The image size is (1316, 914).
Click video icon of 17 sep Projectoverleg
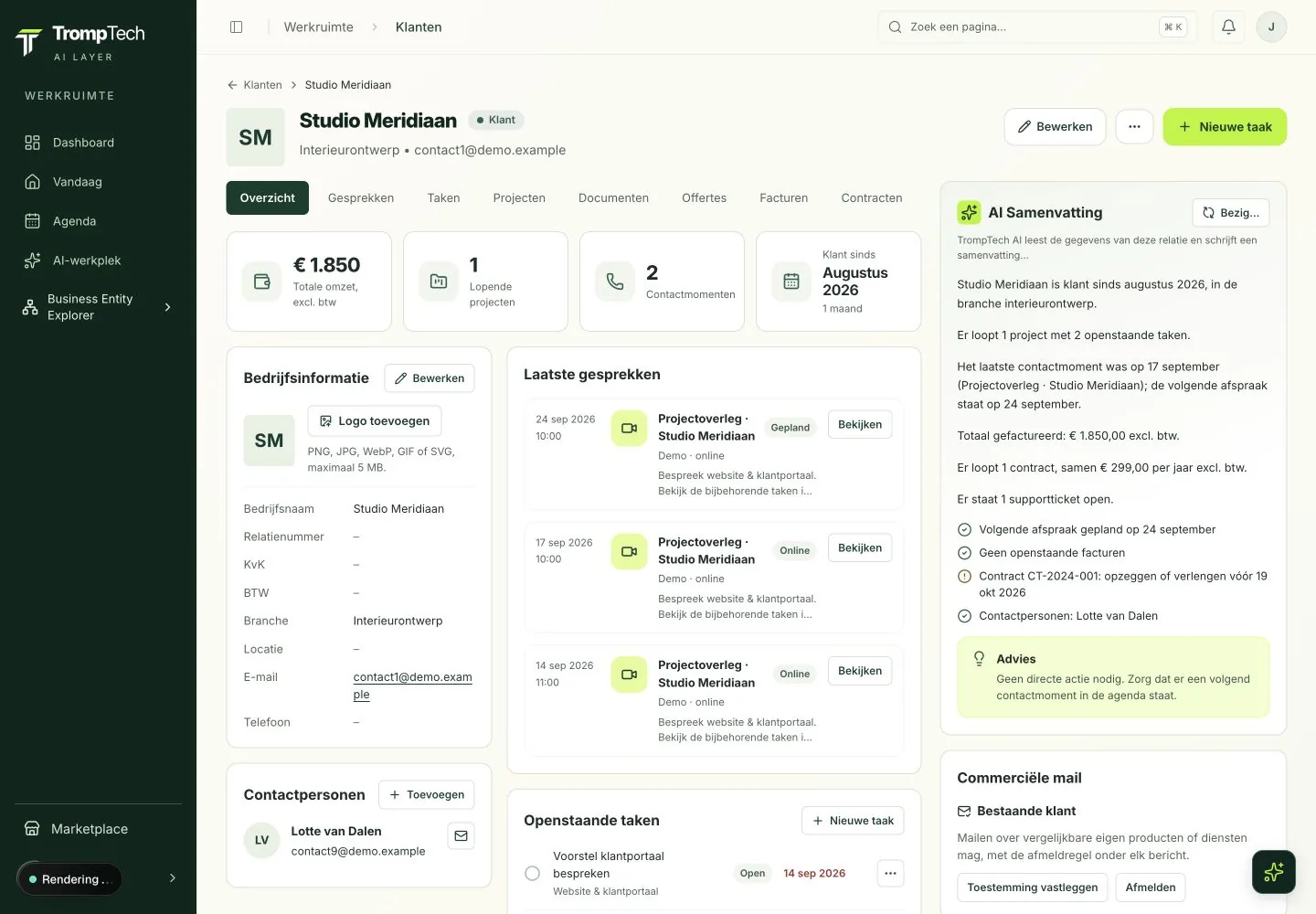[629, 551]
